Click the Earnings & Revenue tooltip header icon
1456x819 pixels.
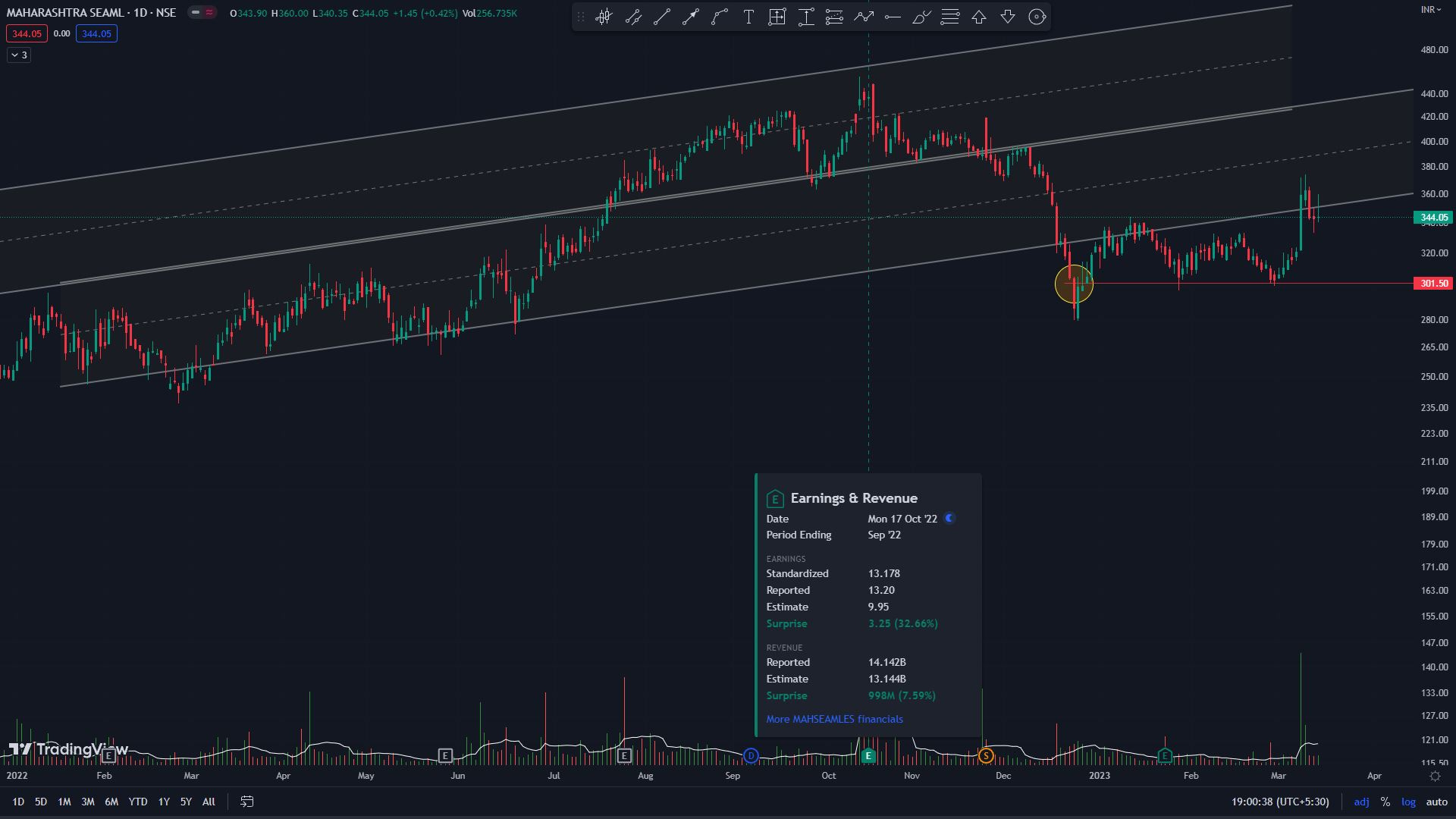click(775, 499)
